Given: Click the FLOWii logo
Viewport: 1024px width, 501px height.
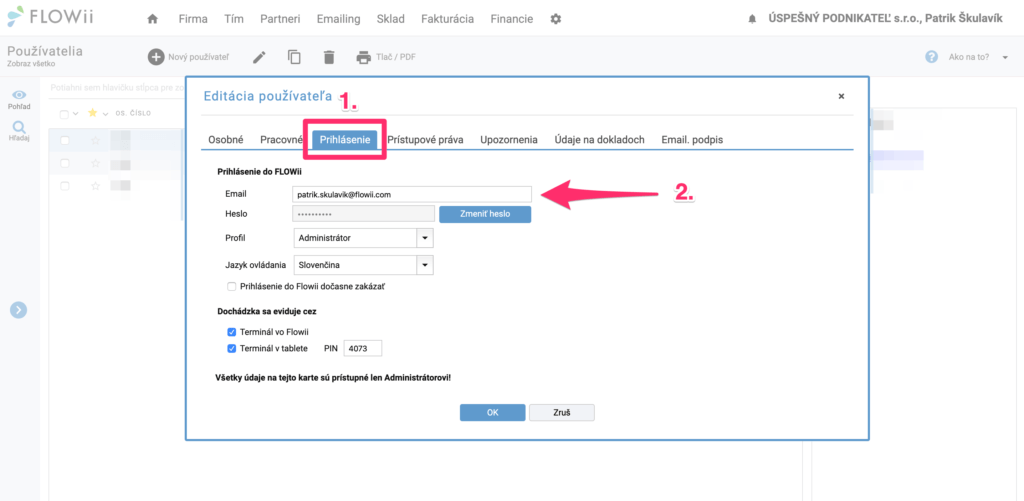Looking at the screenshot, I should [x=52, y=16].
